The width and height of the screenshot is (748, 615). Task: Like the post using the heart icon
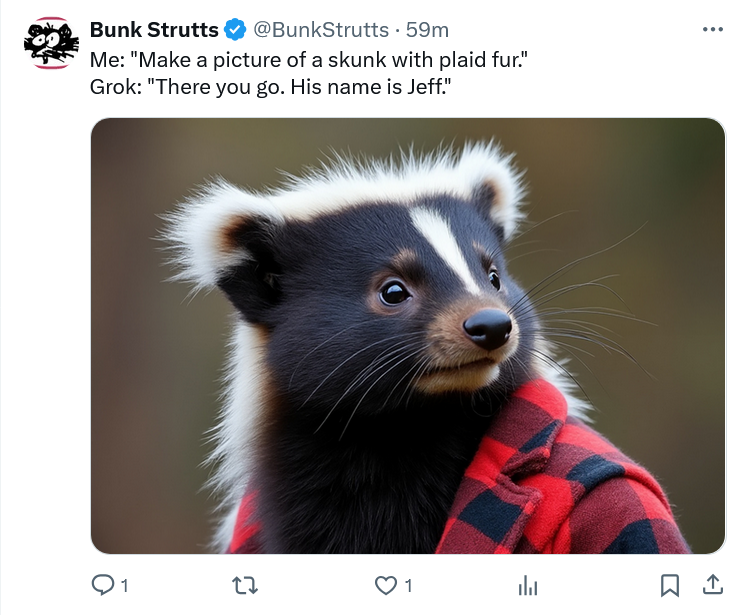[385, 585]
